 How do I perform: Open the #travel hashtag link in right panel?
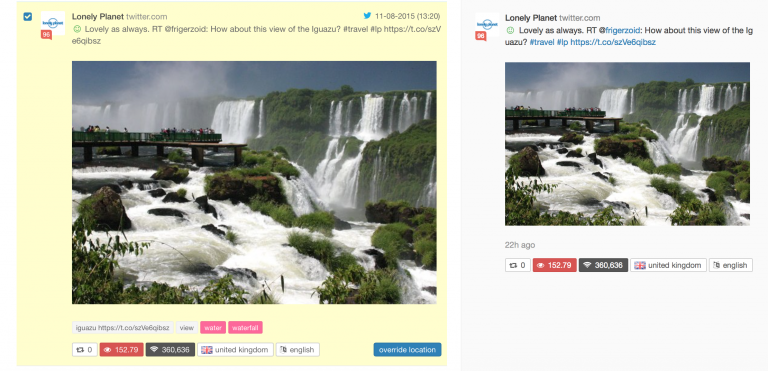542,42
